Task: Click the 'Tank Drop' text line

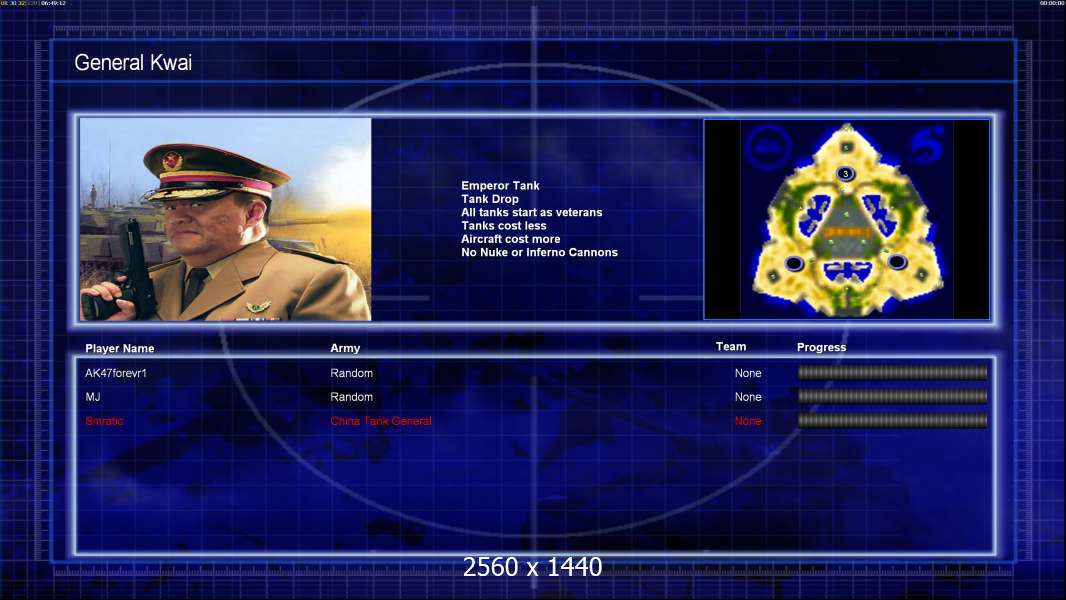Action: tap(489, 199)
